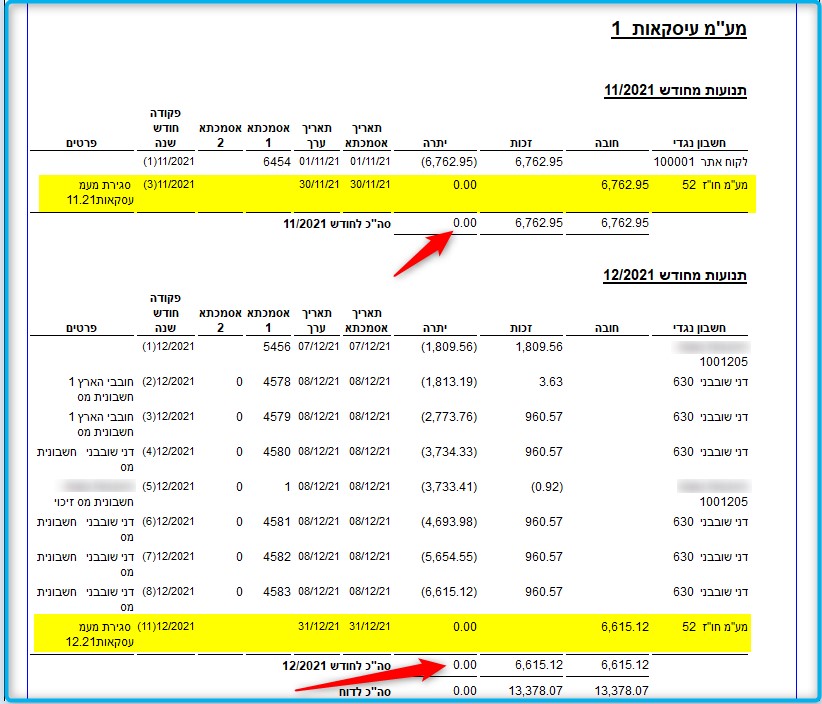822x704 pixels.
Task: Click the "יתרה" header of the 12/2021 table
Action: (x=435, y=328)
